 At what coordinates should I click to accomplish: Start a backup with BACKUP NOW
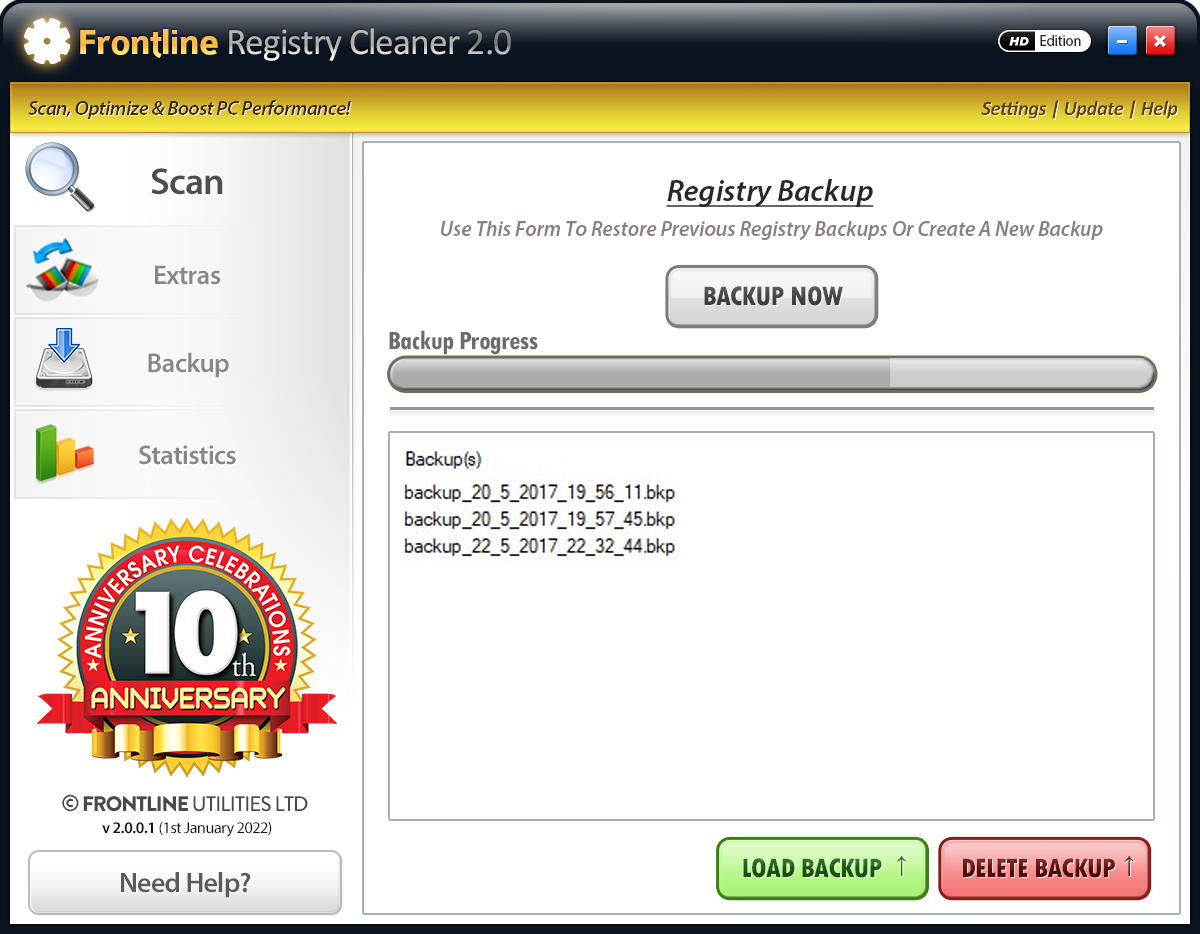(x=772, y=296)
